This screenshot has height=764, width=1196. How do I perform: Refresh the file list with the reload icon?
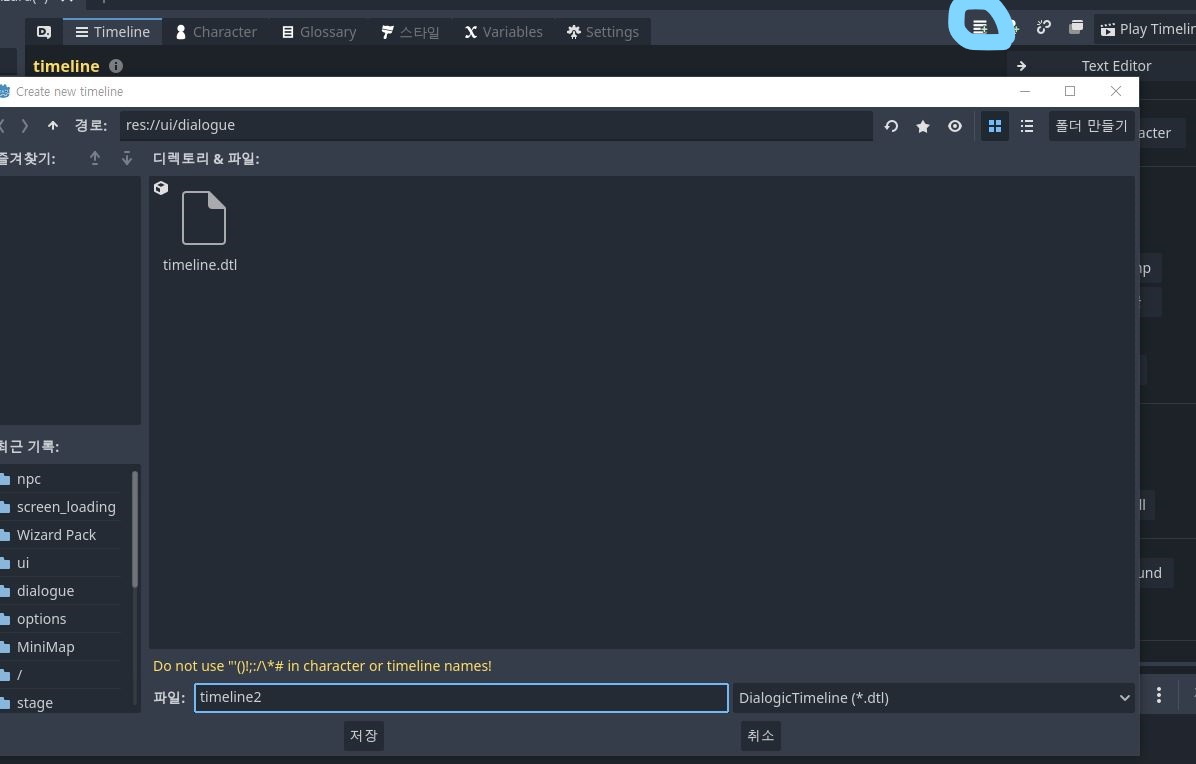[890, 126]
